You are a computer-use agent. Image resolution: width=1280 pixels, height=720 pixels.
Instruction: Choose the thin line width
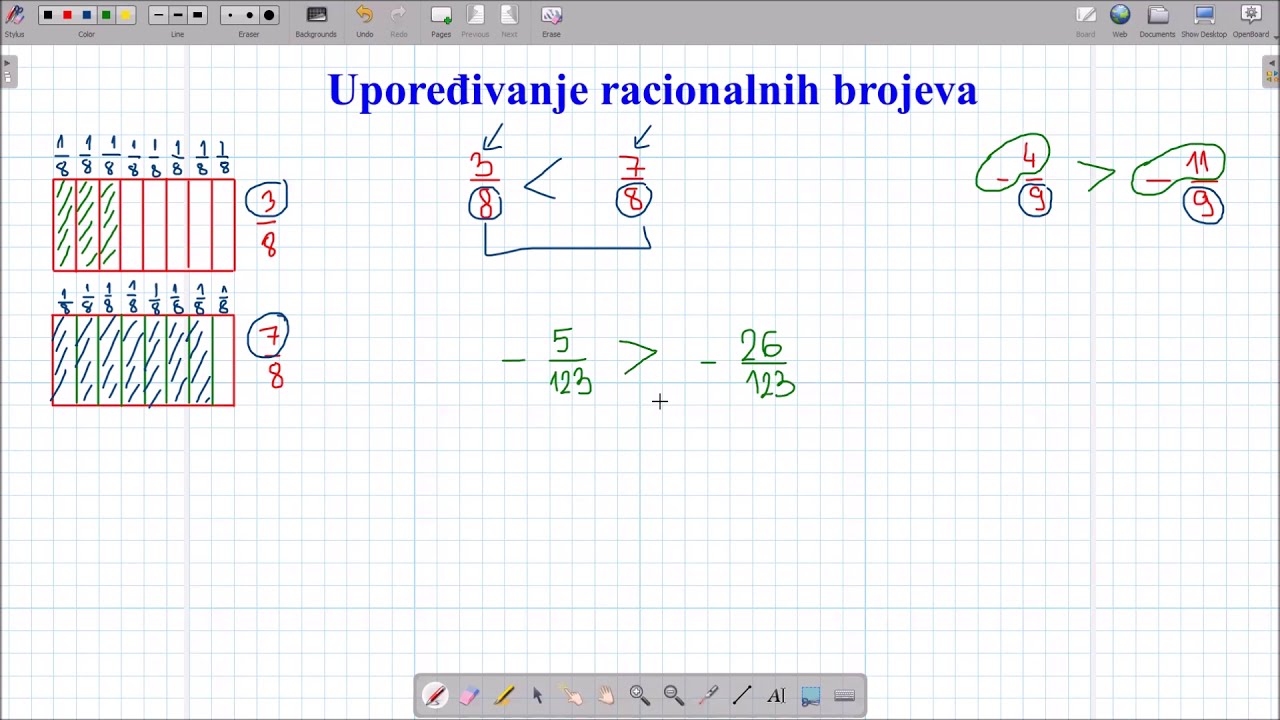158,15
